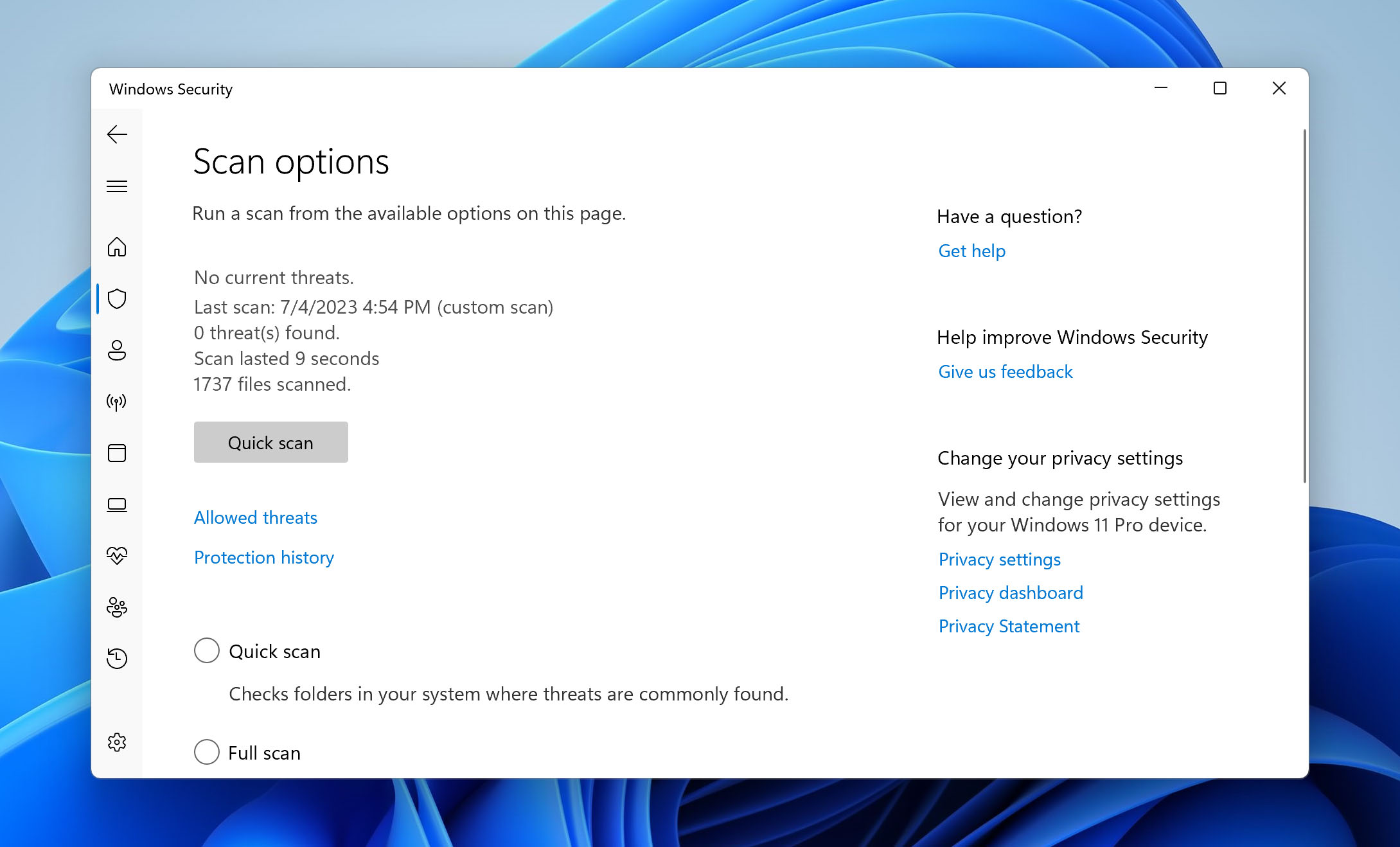Click the Quick scan button
The height and width of the screenshot is (847, 1400).
coord(271,442)
